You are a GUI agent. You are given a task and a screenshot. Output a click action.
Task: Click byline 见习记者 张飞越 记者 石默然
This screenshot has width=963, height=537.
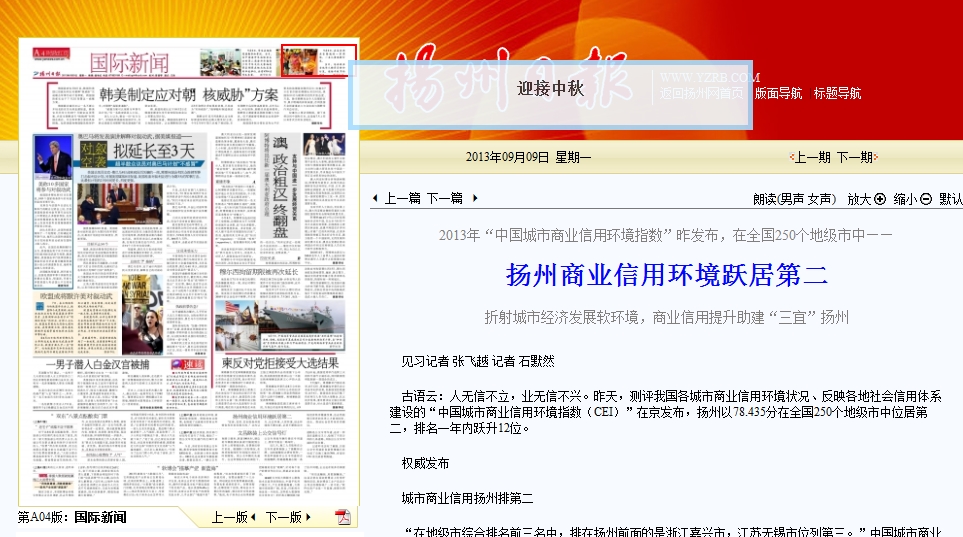point(478,361)
